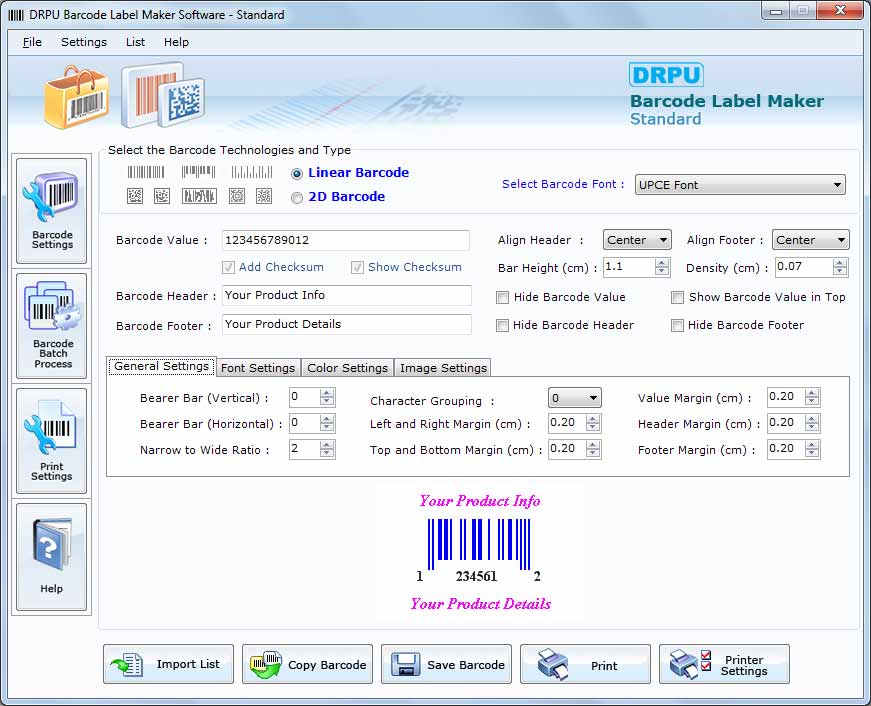Screen dimensions: 871x706
Task: Adjust Bearer Bar (Vertical) stepper
Action: click(x=327, y=397)
